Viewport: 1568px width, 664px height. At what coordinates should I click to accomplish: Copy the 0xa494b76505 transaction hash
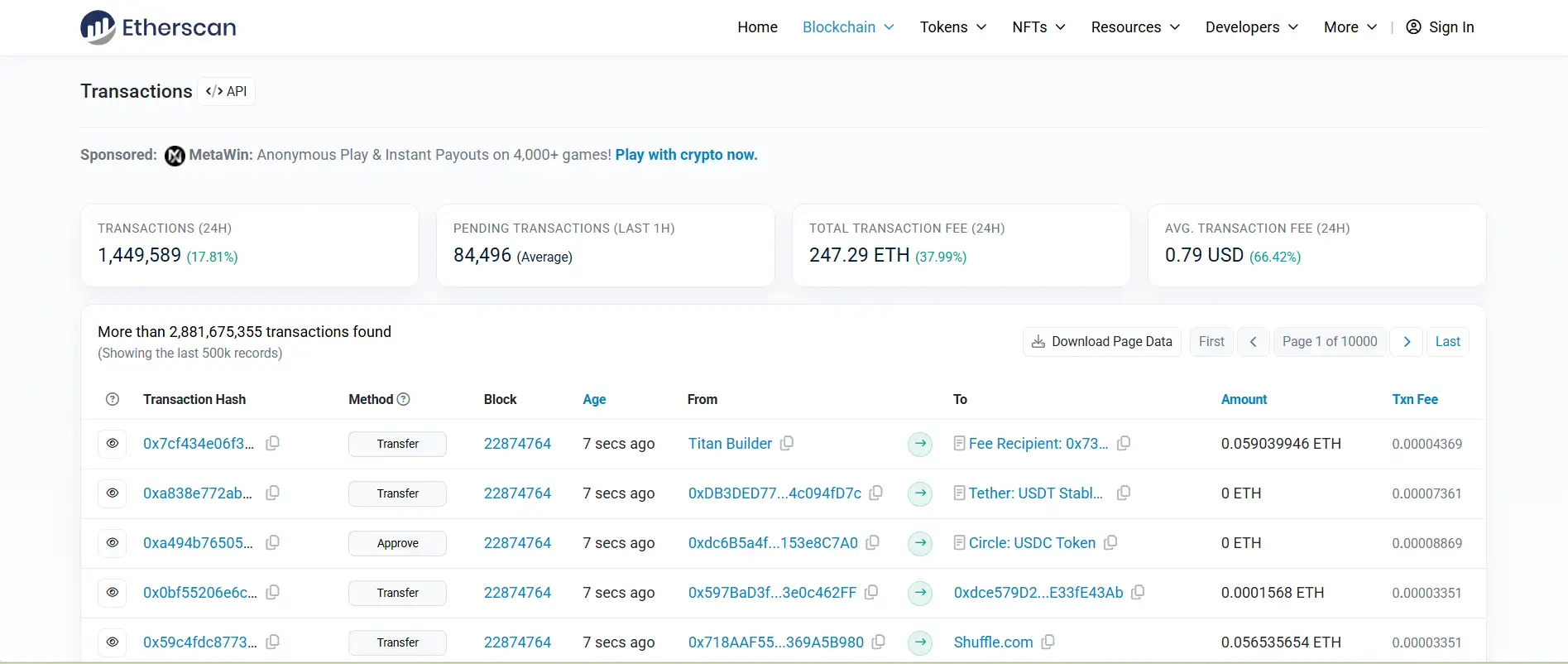pyautogui.click(x=272, y=543)
